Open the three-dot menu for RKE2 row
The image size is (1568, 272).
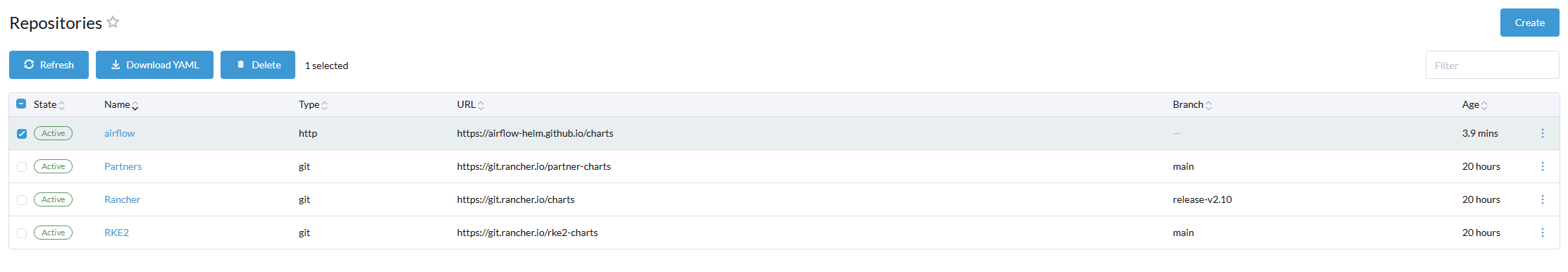click(x=1542, y=233)
